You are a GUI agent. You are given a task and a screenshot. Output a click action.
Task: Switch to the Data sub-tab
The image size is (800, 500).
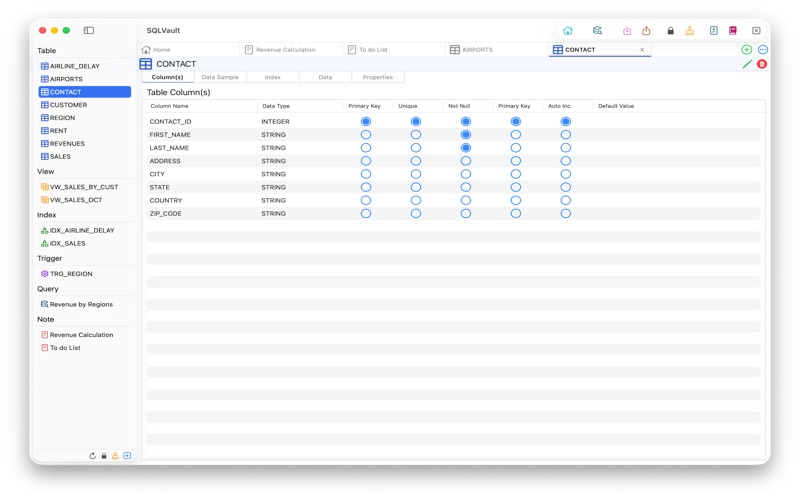coord(325,77)
